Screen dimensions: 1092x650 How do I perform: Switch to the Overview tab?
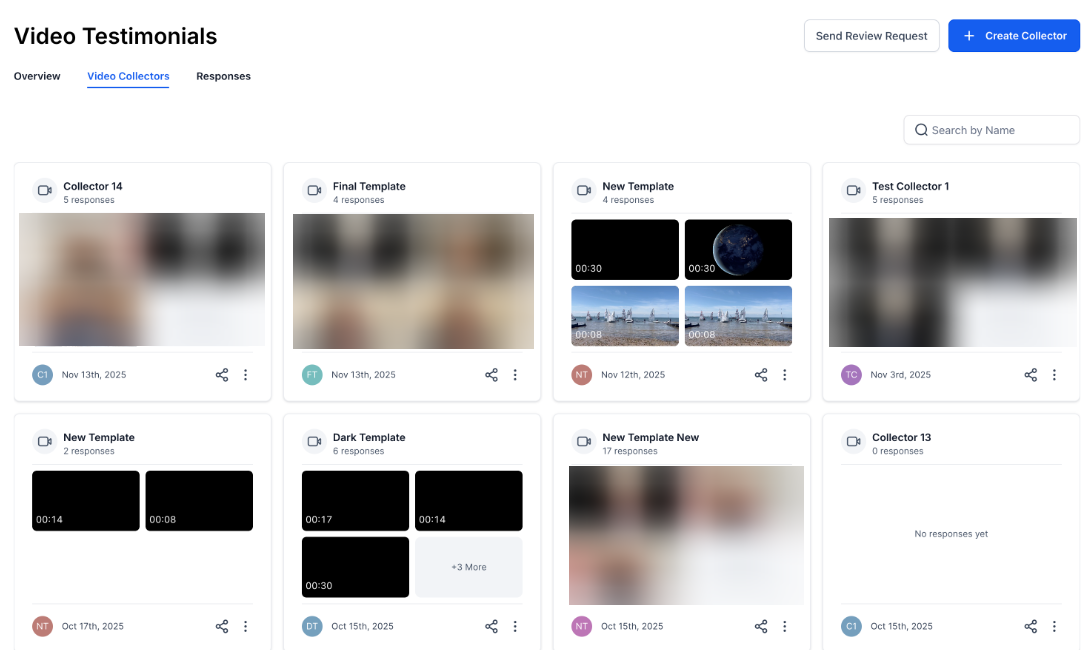(37, 76)
